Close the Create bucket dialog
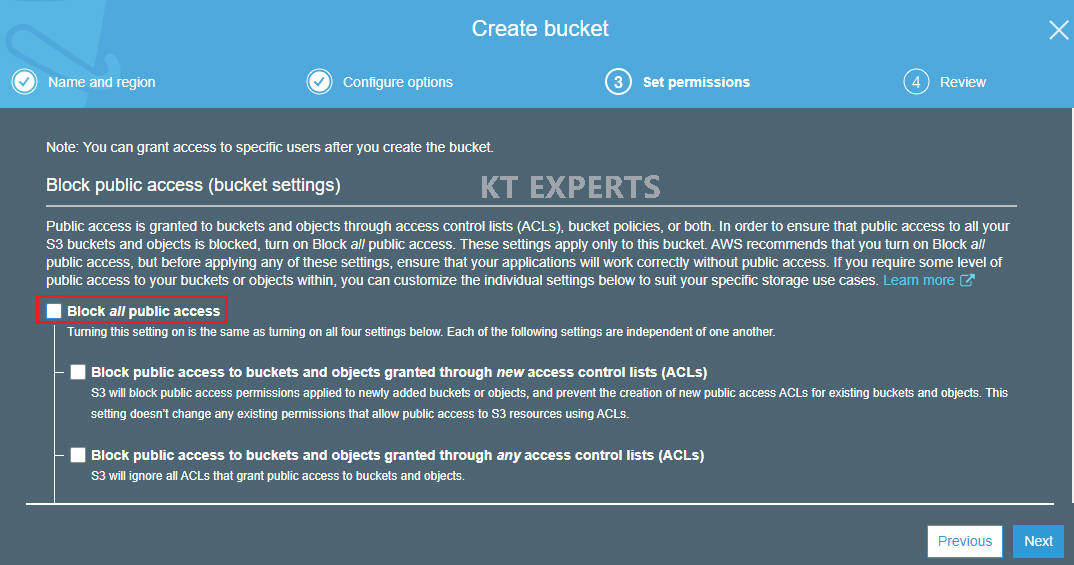 click(x=1058, y=30)
